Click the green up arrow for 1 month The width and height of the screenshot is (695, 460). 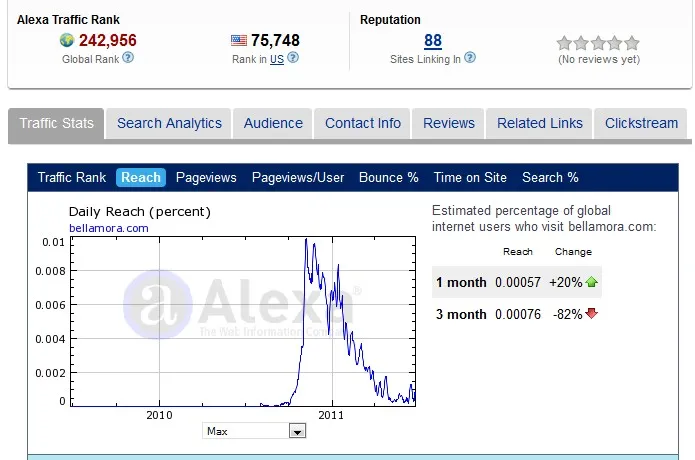pos(592,281)
